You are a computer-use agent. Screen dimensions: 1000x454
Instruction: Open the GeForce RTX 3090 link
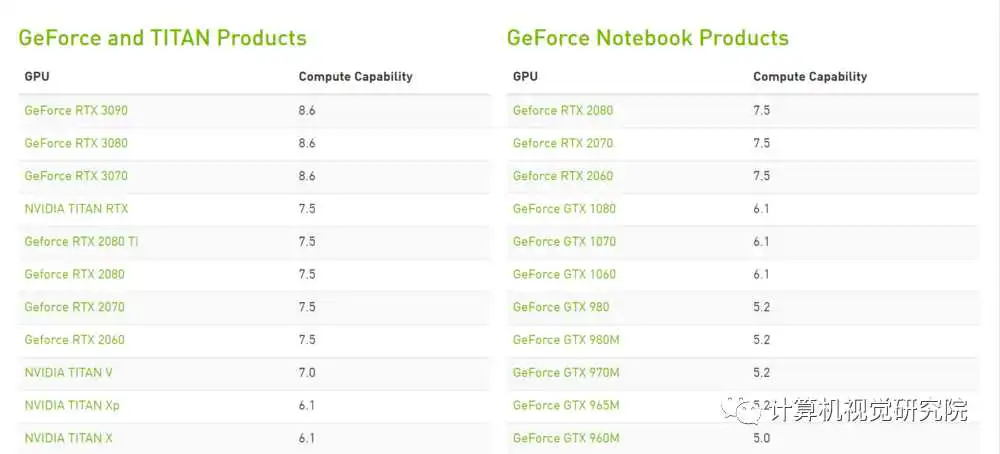(x=76, y=110)
